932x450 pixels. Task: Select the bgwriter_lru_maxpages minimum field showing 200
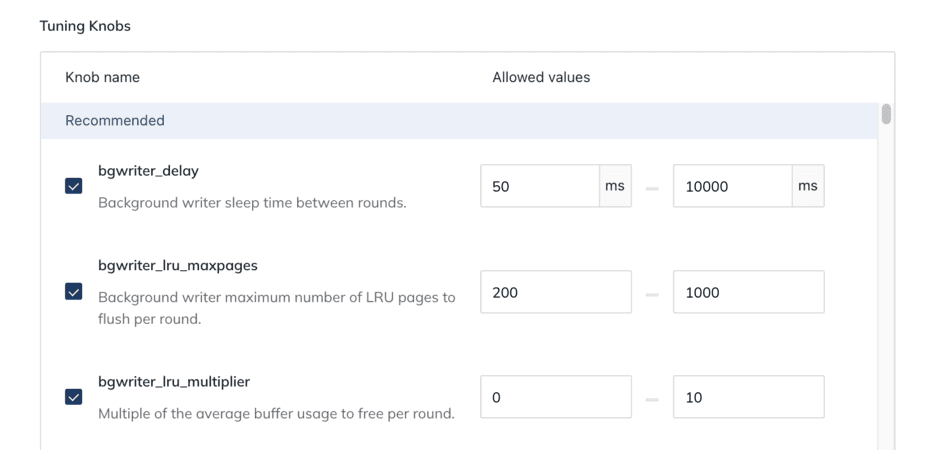(555, 292)
